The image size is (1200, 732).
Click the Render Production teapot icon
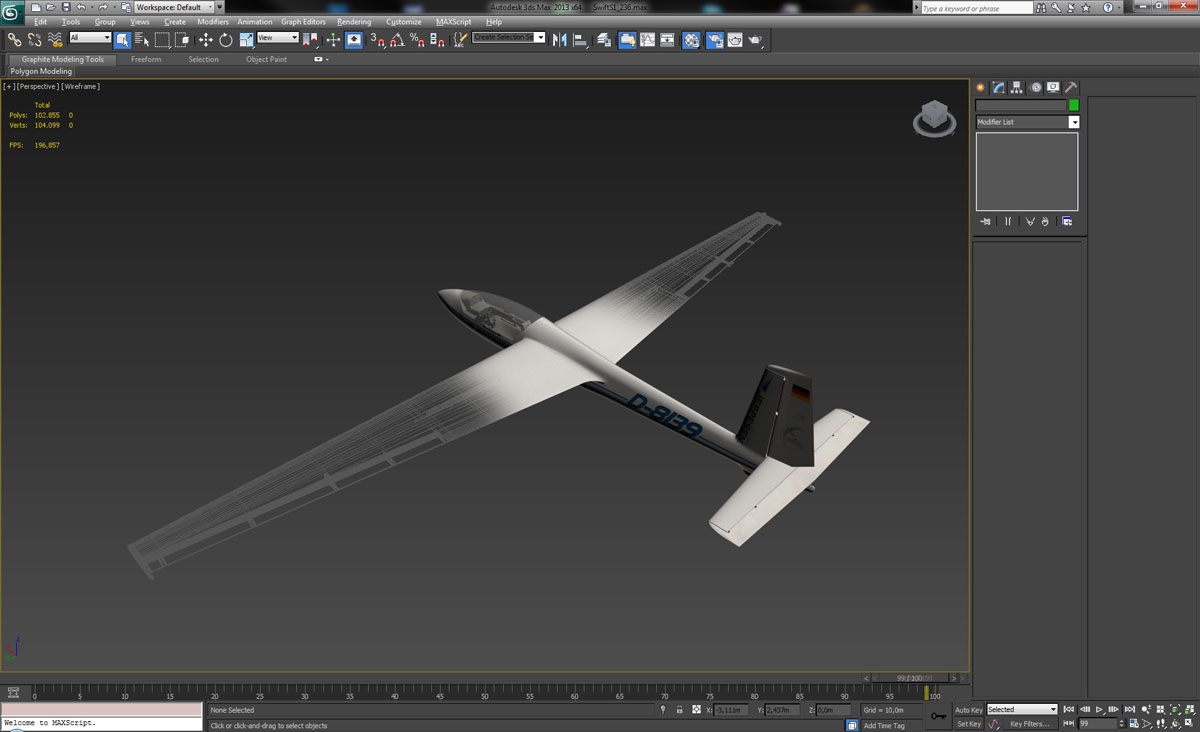(756, 40)
